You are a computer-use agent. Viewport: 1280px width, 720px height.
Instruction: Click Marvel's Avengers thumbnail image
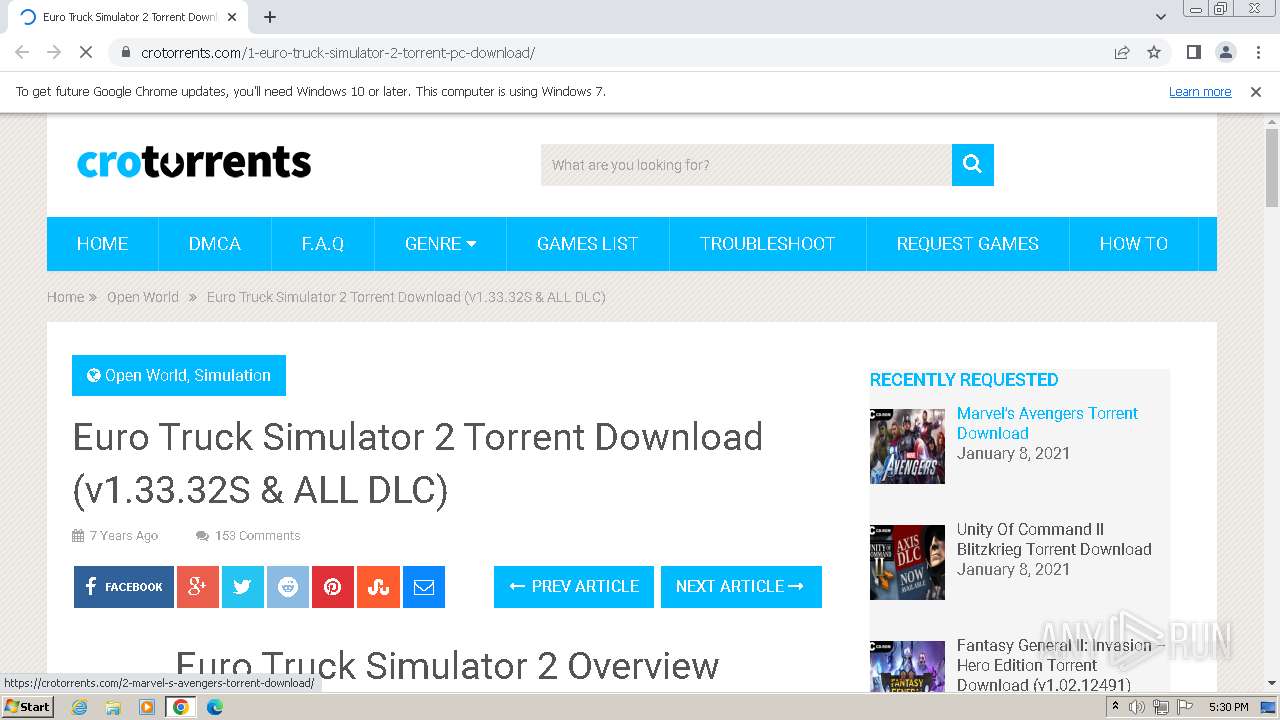pyautogui.click(x=907, y=446)
